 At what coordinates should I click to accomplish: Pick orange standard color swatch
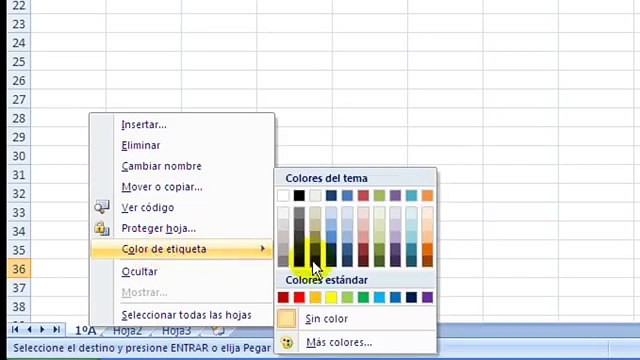315,297
